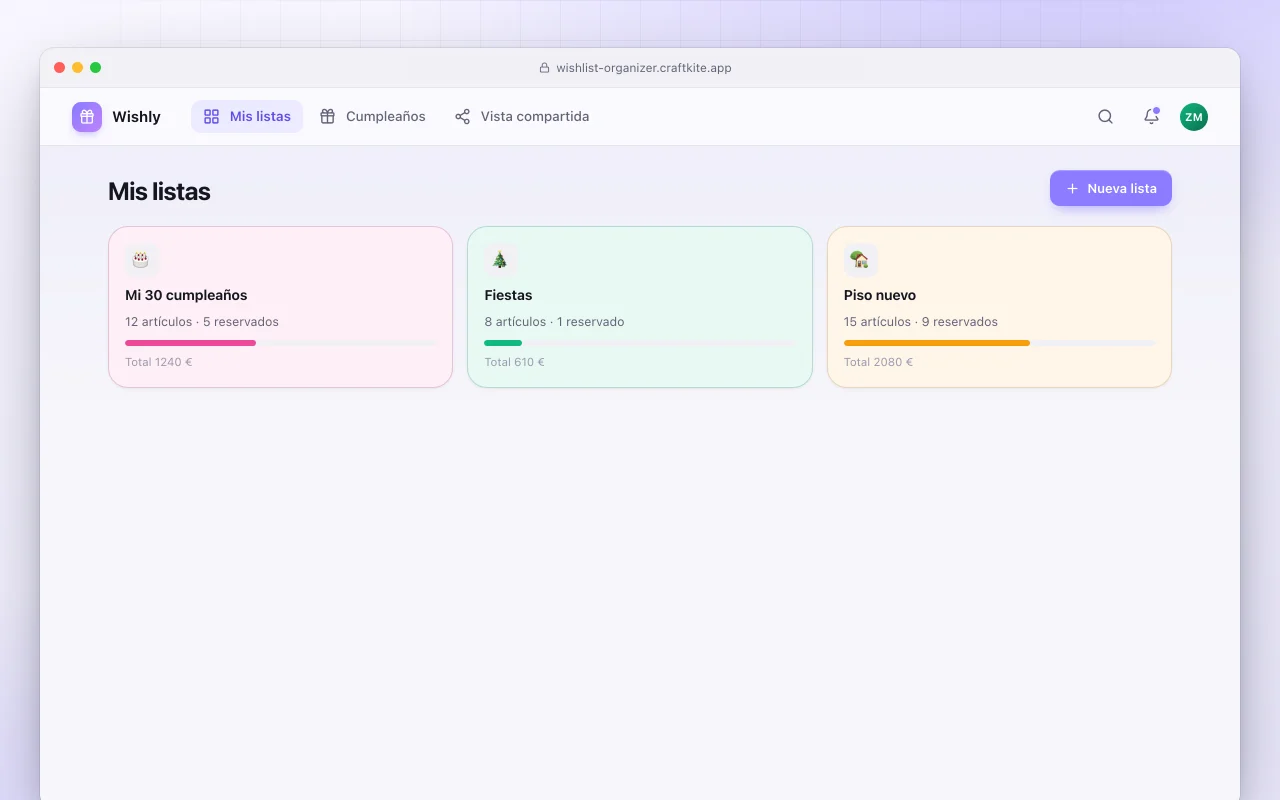Click the house icon on Piso nuevo
The height and width of the screenshot is (800, 1280).
[860, 260]
